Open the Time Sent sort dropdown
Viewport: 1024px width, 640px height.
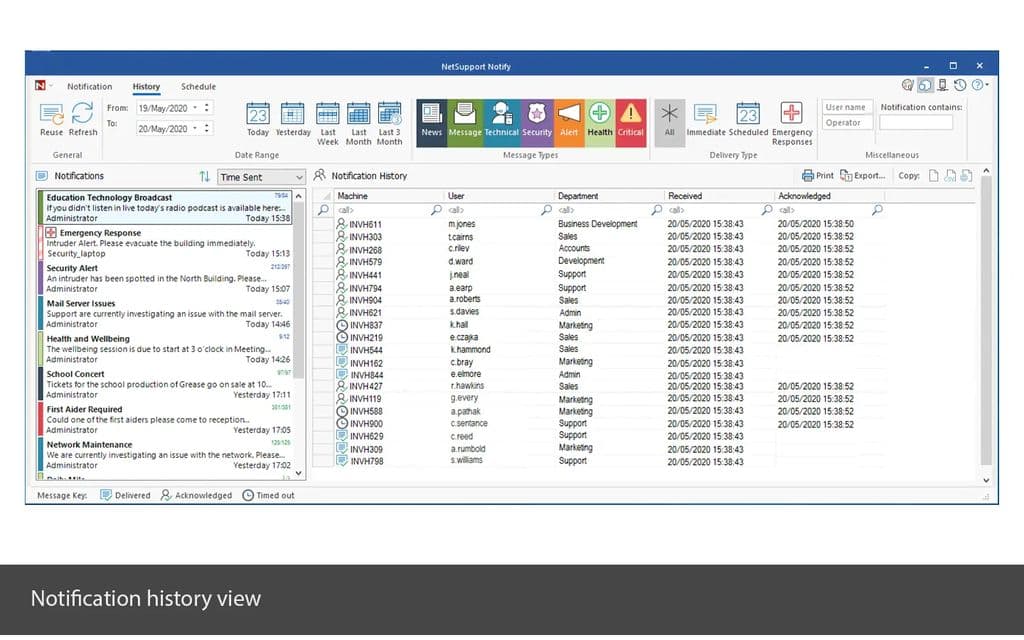(297, 177)
